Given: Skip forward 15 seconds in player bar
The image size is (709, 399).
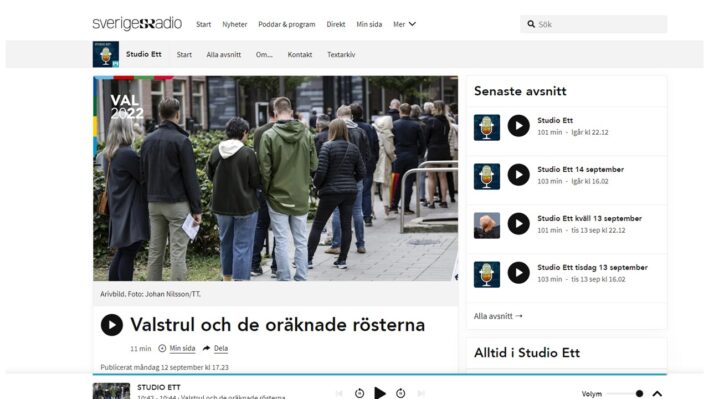Looking at the screenshot, I should pyautogui.click(x=401, y=393).
